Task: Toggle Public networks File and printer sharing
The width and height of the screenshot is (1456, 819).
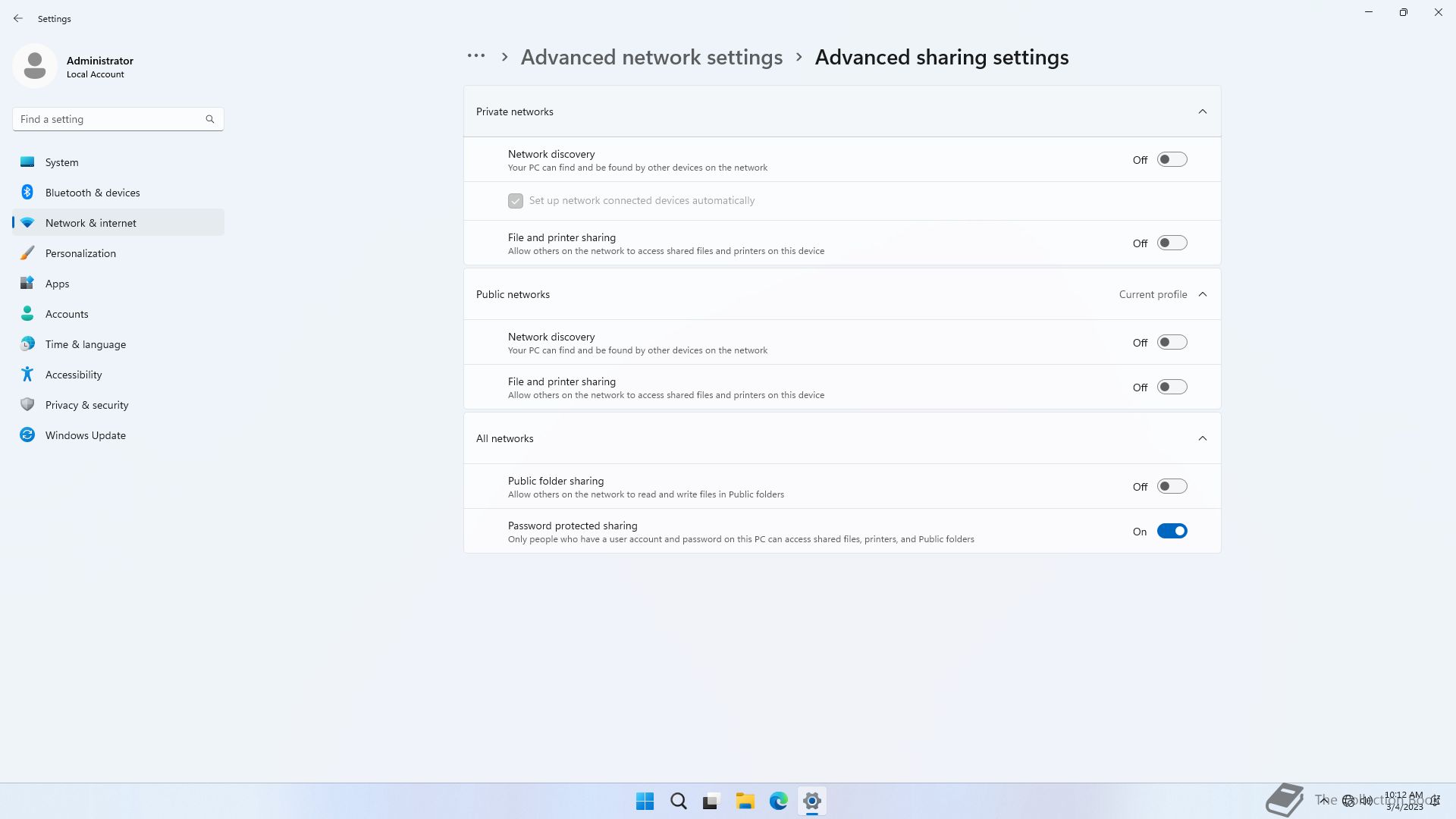Action: [x=1172, y=388]
